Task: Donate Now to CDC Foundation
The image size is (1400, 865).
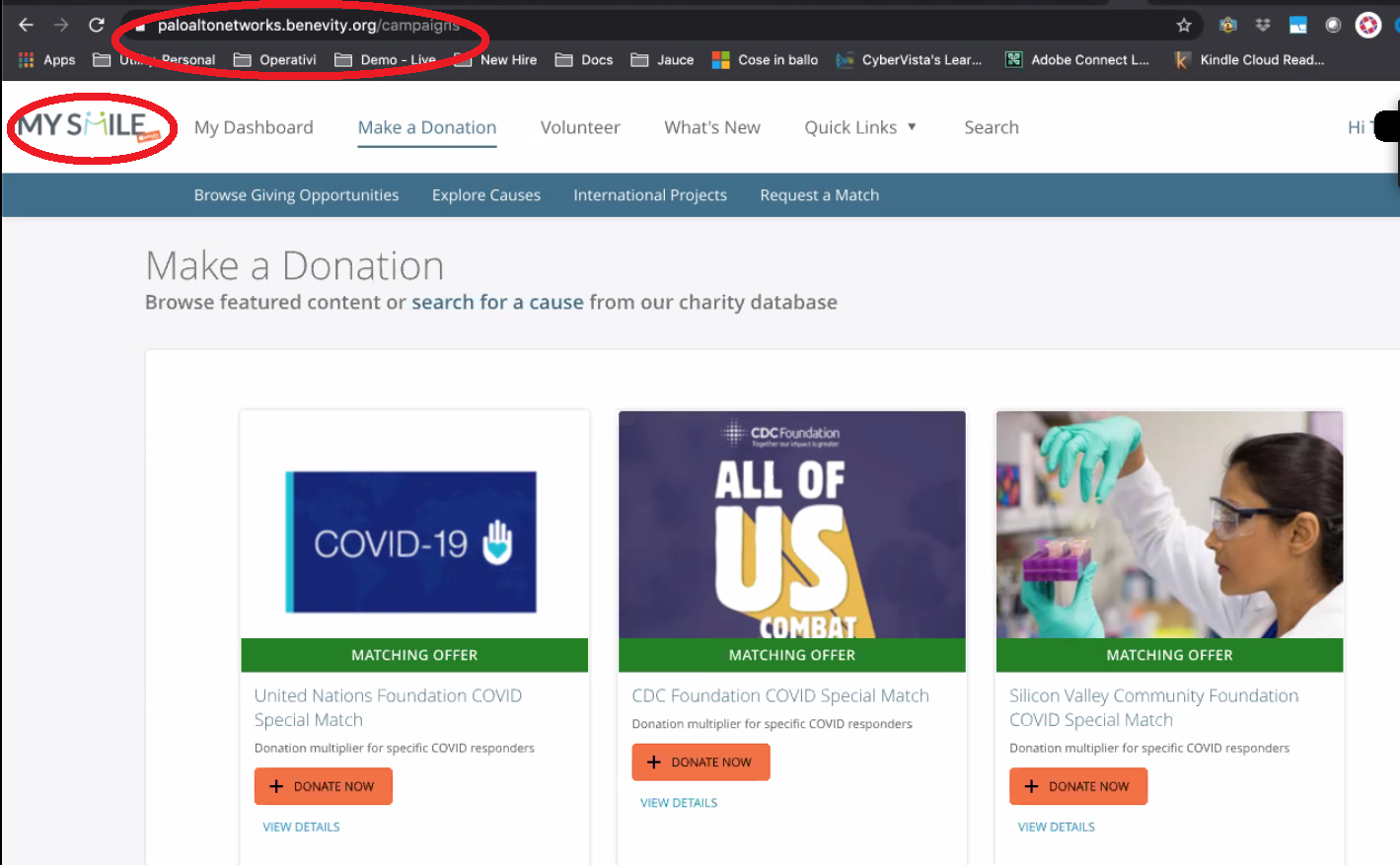Action: [700, 762]
